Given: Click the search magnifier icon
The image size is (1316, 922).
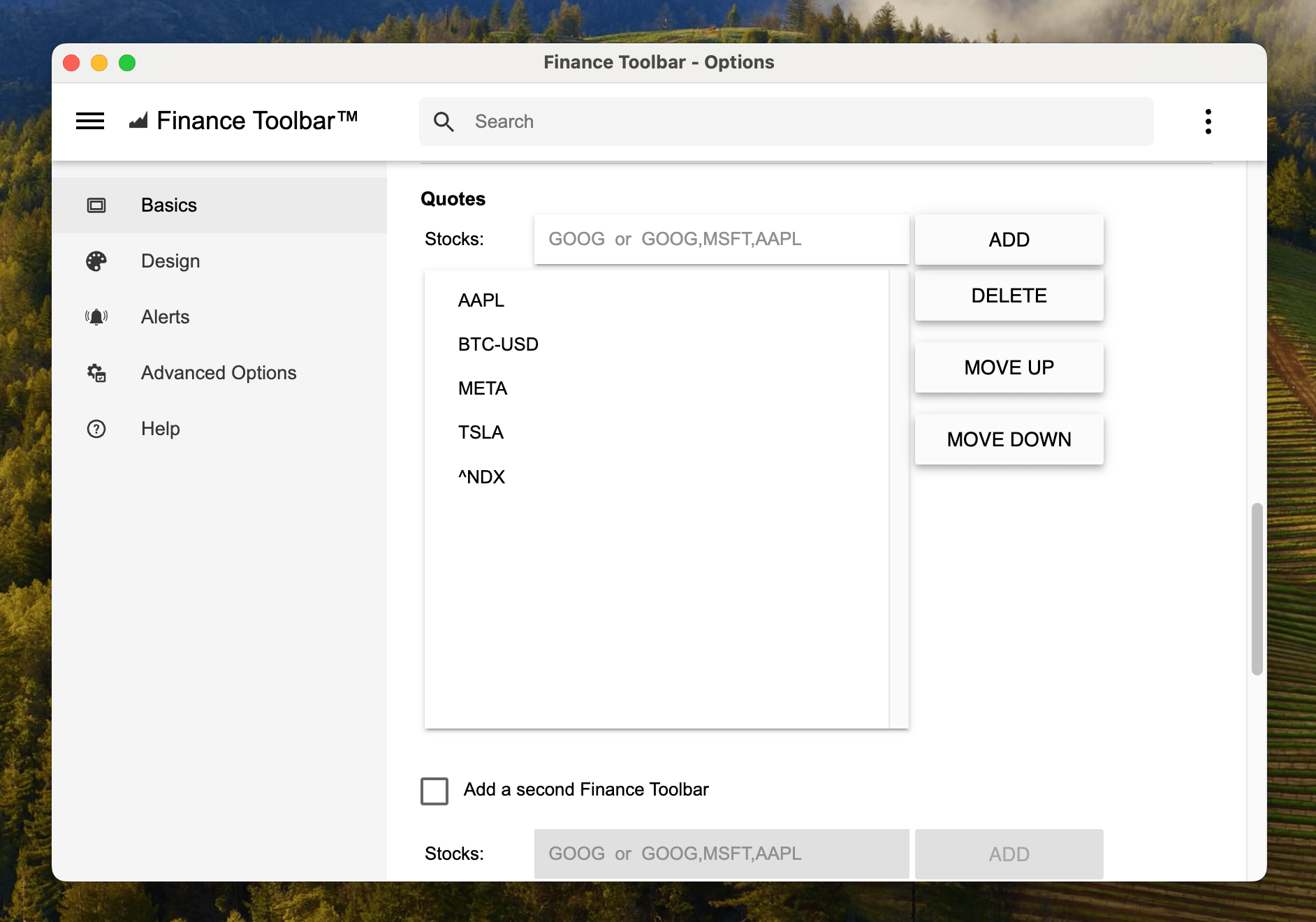Looking at the screenshot, I should point(444,122).
